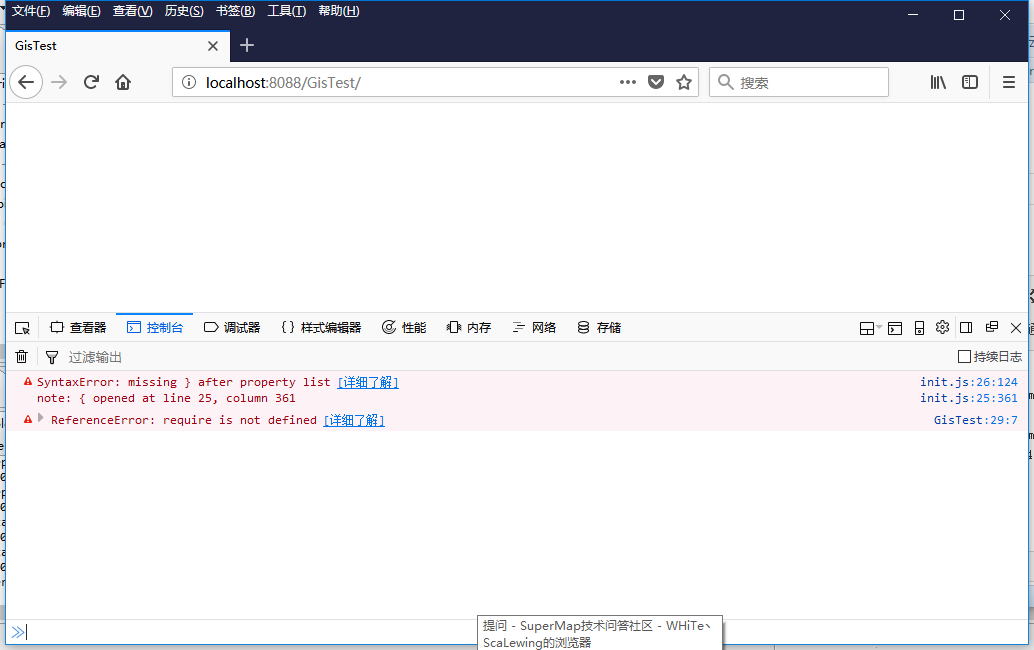Viewport: 1034px width, 650px height.
Task: Close the developer tools panel
Action: [x=1016, y=328]
